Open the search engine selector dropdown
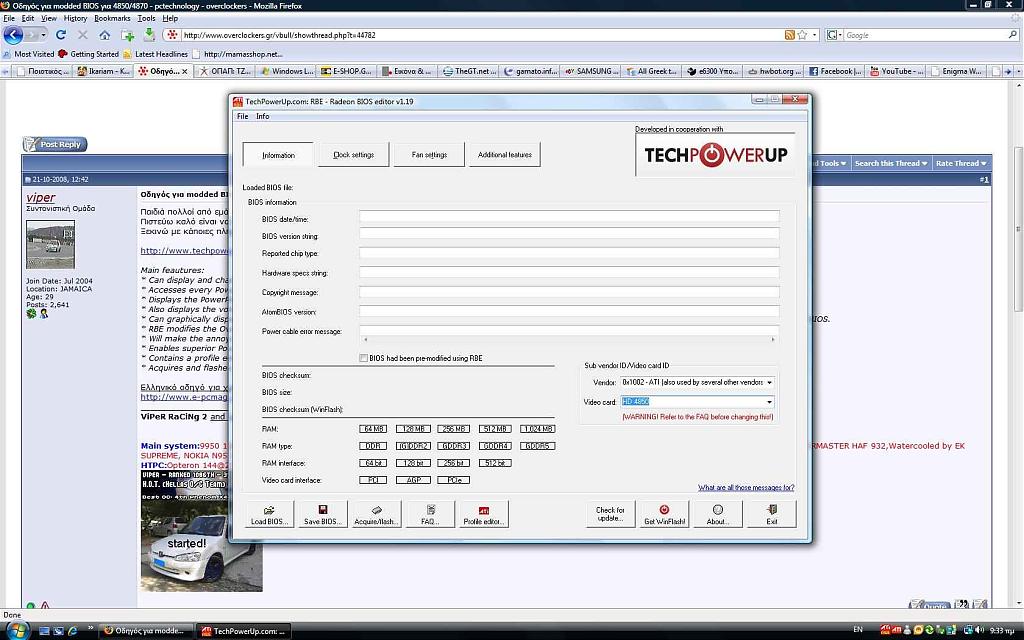This screenshot has height=640, width=1024. click(x=835, y=35)
